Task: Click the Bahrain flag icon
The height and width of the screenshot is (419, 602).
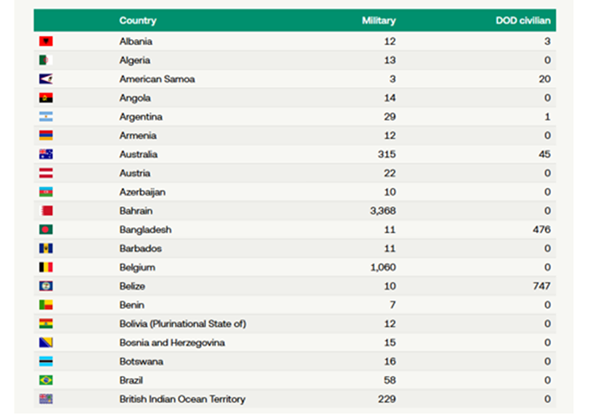Action: (45, 211)
